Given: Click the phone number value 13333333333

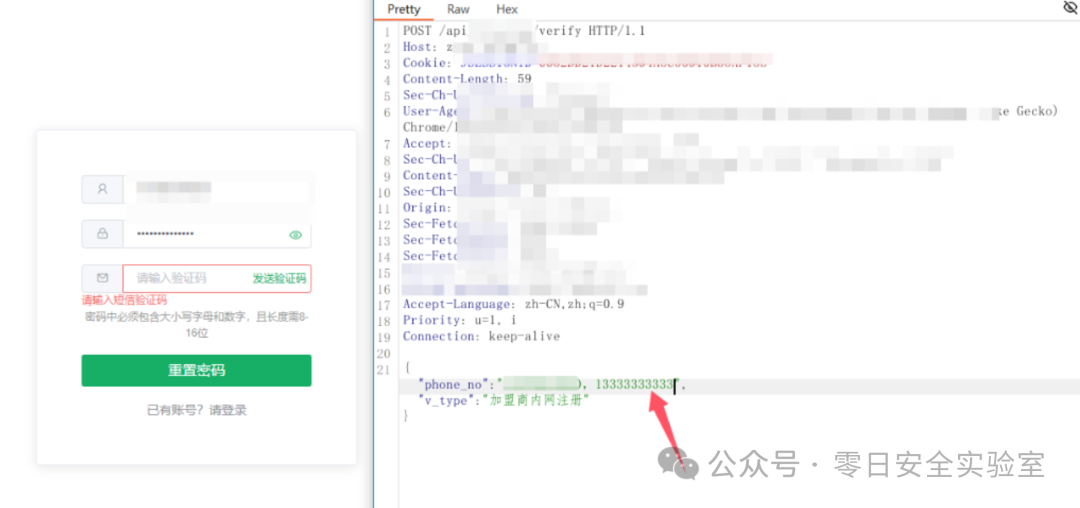Looking at the screenshot, I should pos(634,385).
